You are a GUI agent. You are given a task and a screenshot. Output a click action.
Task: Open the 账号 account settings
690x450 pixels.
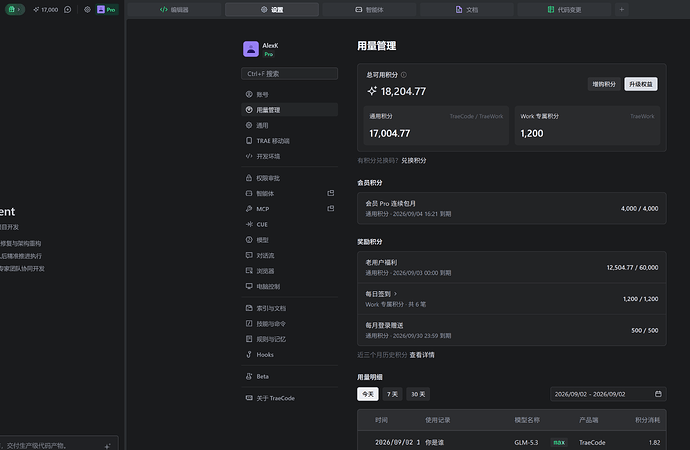pos(289,94)
